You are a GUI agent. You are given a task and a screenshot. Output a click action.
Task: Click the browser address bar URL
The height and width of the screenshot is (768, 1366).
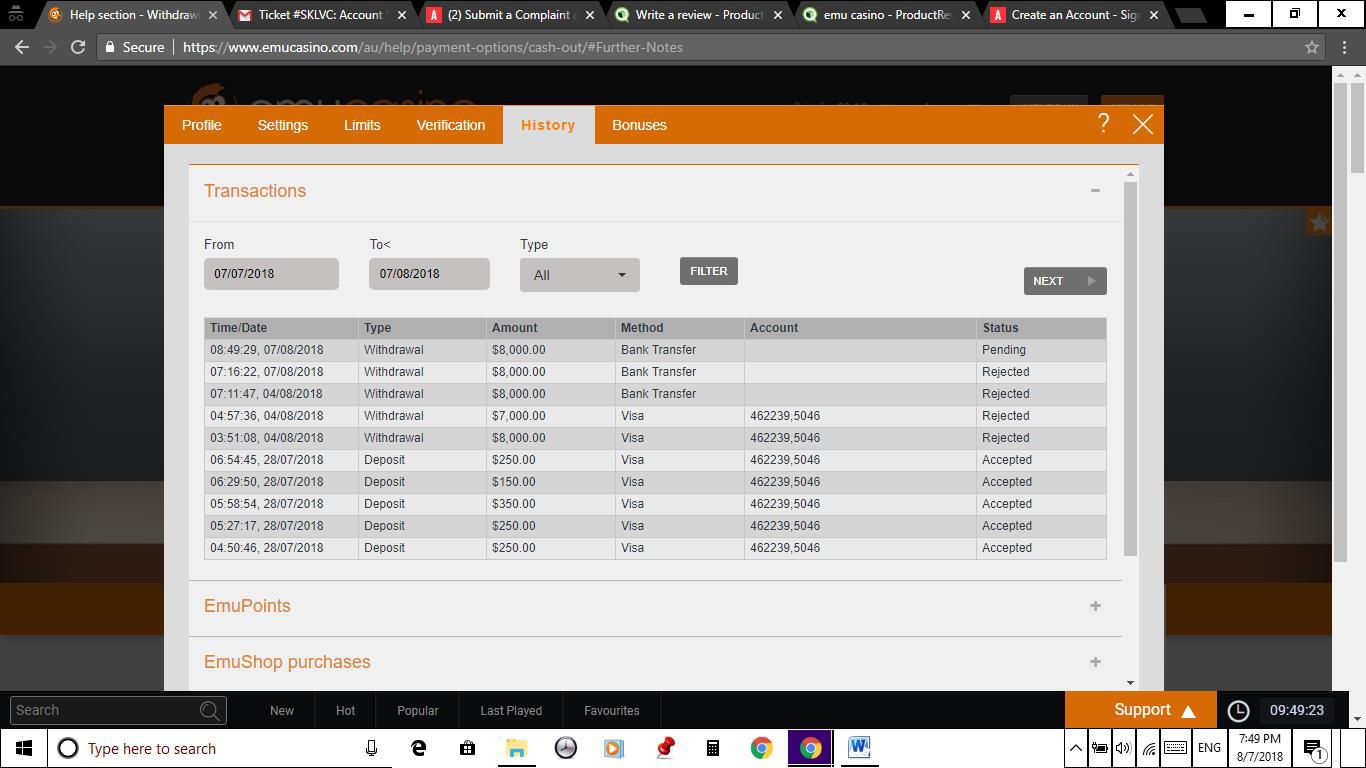pos(433,47)
